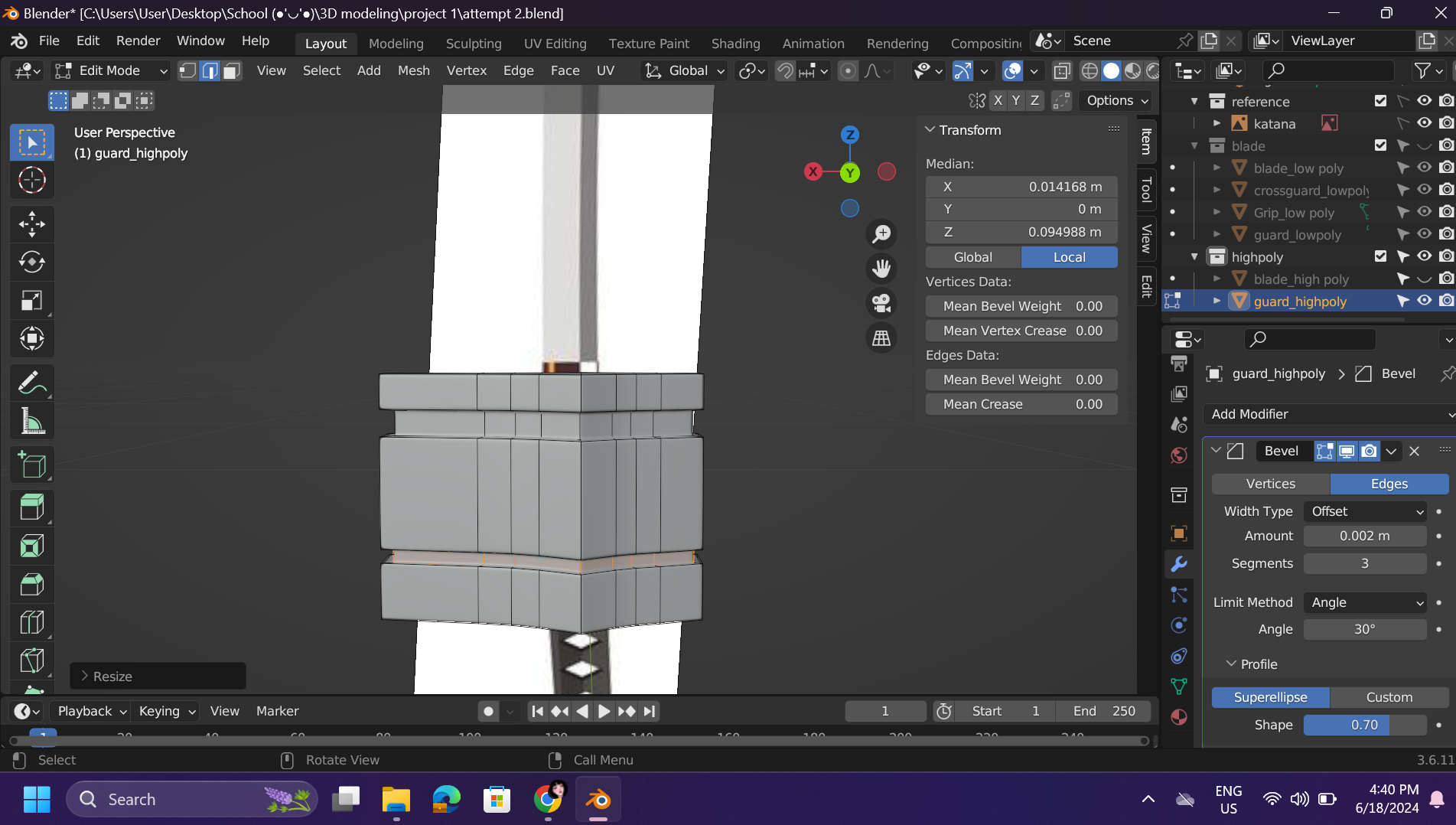Select the Measure tool
Screen dimensions: 1456x825
point(32,421)
